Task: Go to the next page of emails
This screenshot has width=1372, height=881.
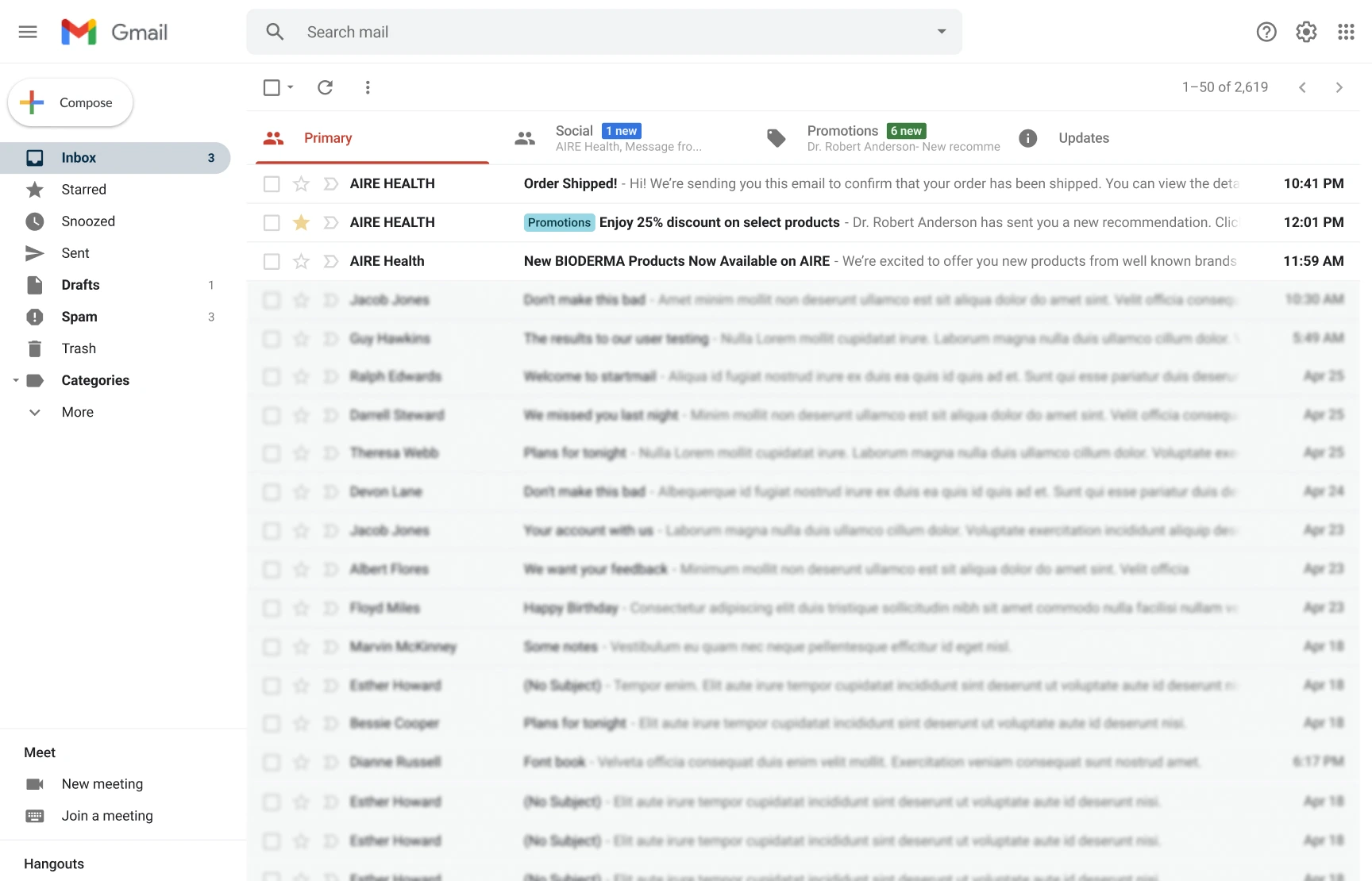Action: tap(1339, 87)
